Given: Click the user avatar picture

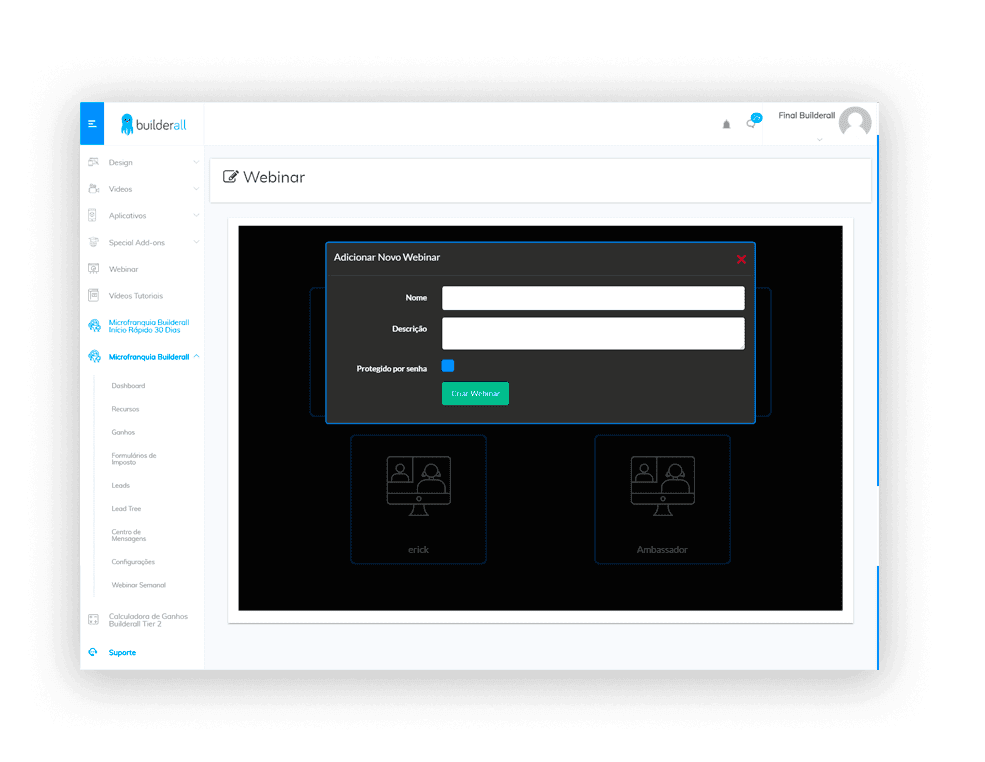Looking at the screenshot, I should (x=855, y=121).
